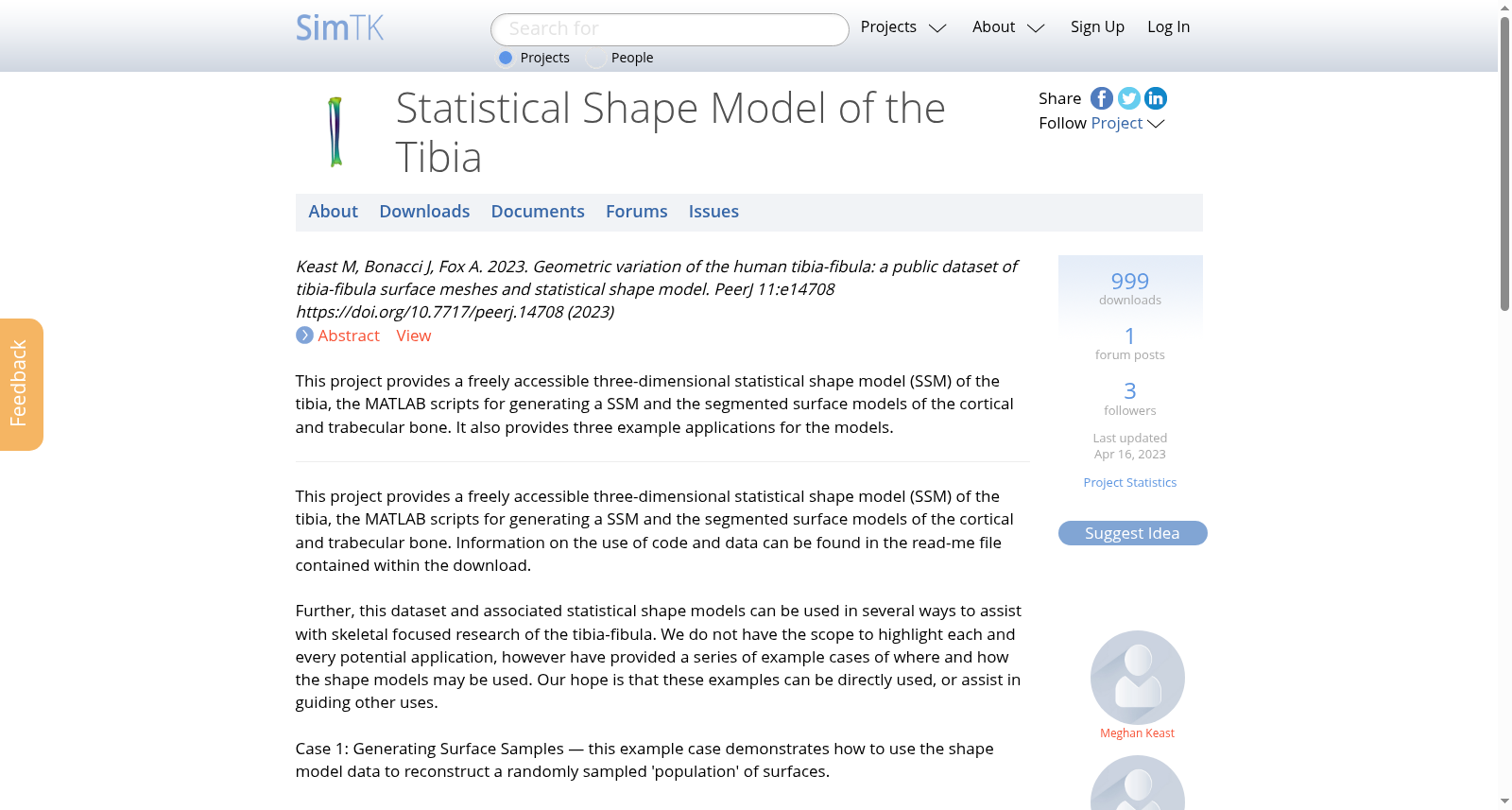Focus the Search for input field
1512x810 pixels.
point(670,29)
